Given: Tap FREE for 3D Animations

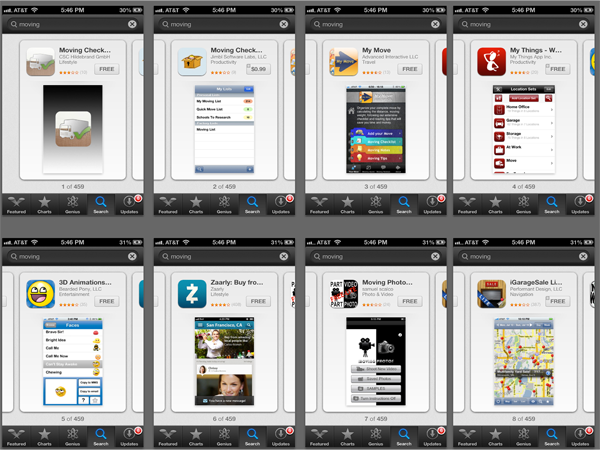Looking at the screenshot, I should (x=107, y=302).
